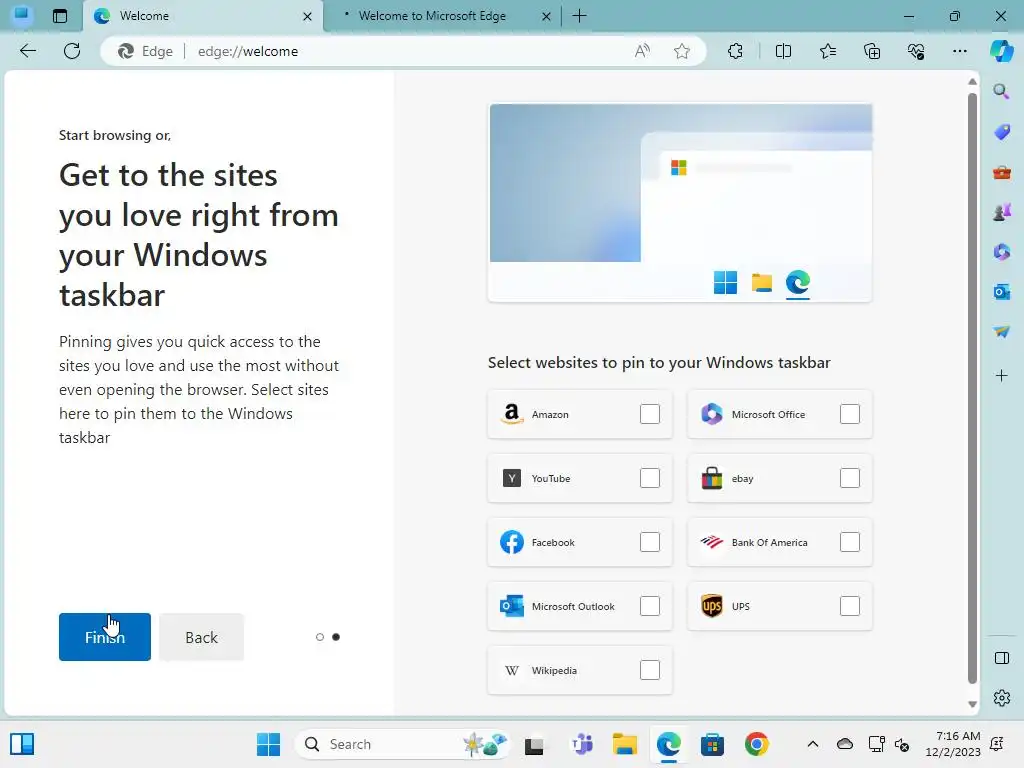The height and width of the screenshot is (768, 1024).
Task: Check the YouTube checkbox
Action: click(x=650, y=477)
